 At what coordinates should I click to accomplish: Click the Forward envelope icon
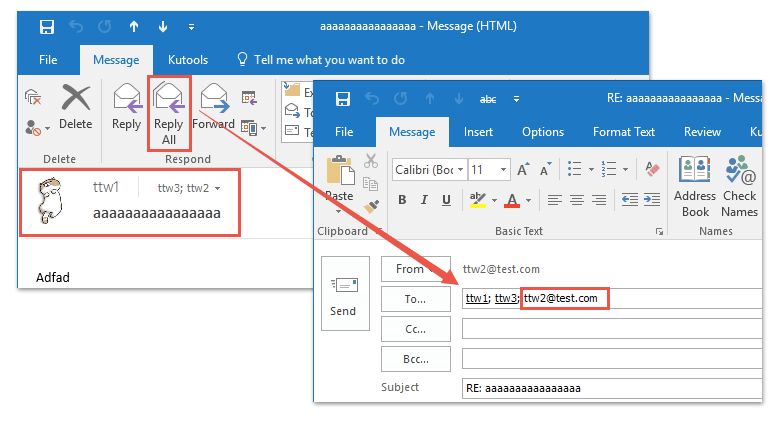pos(213,100)
